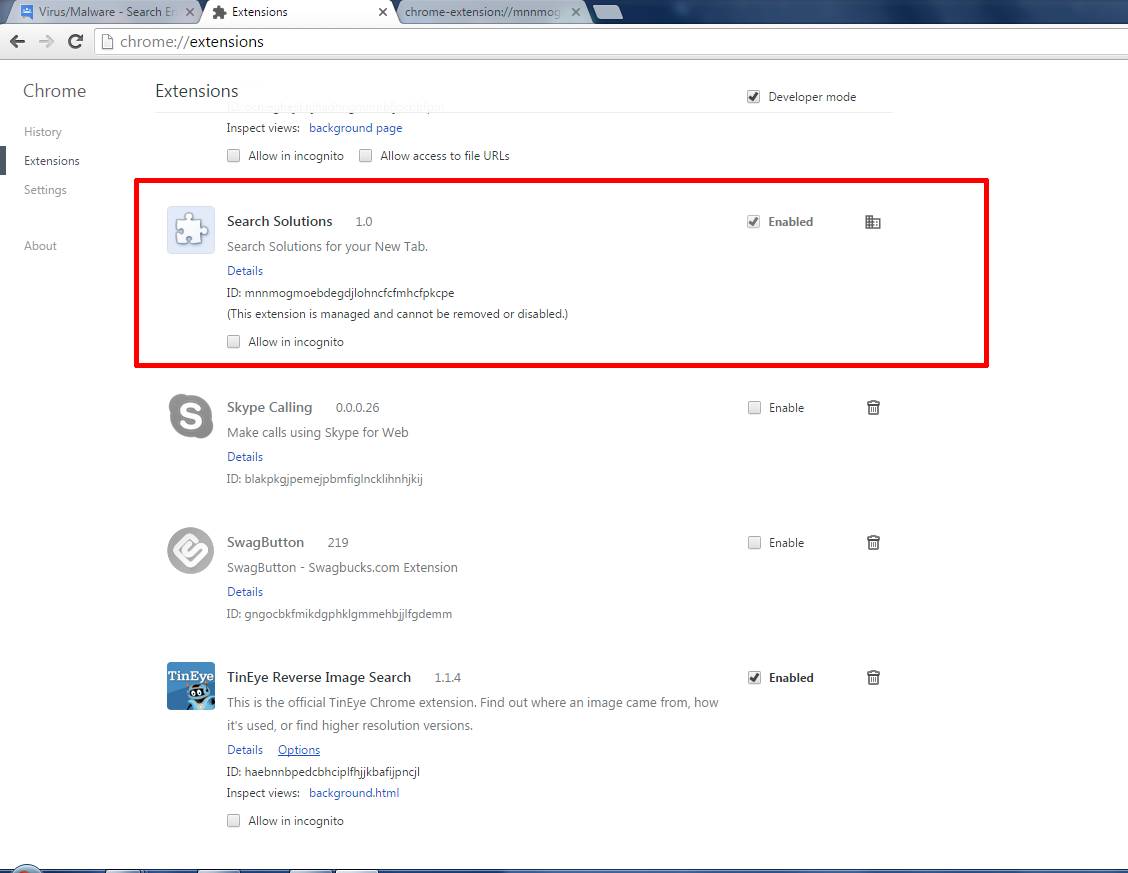The width and height of the screenshot is (1128, 873).
Task: Open Details link for Skype Calling
Action: coord(245,457)
